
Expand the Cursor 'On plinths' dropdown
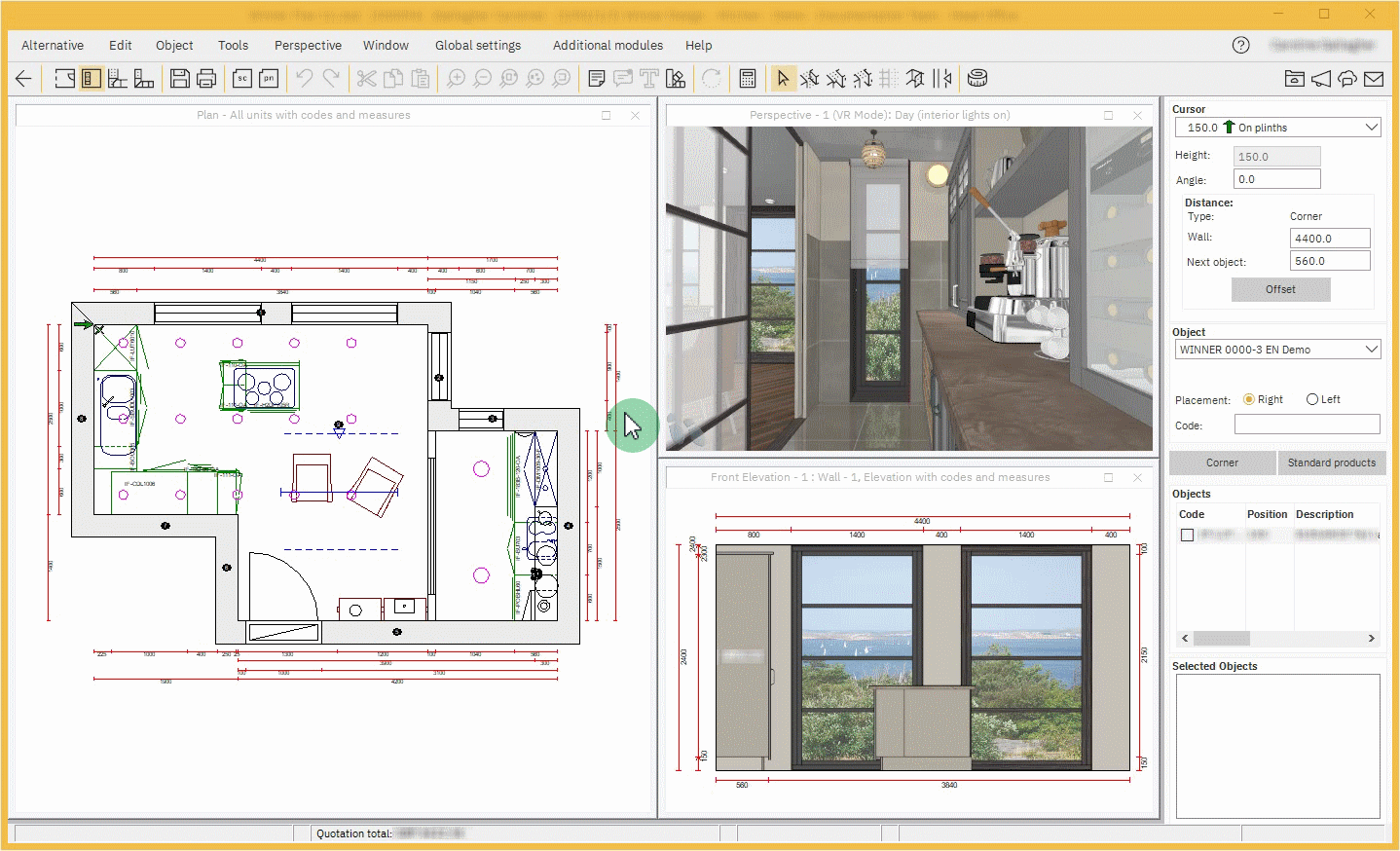(1371, 128)
